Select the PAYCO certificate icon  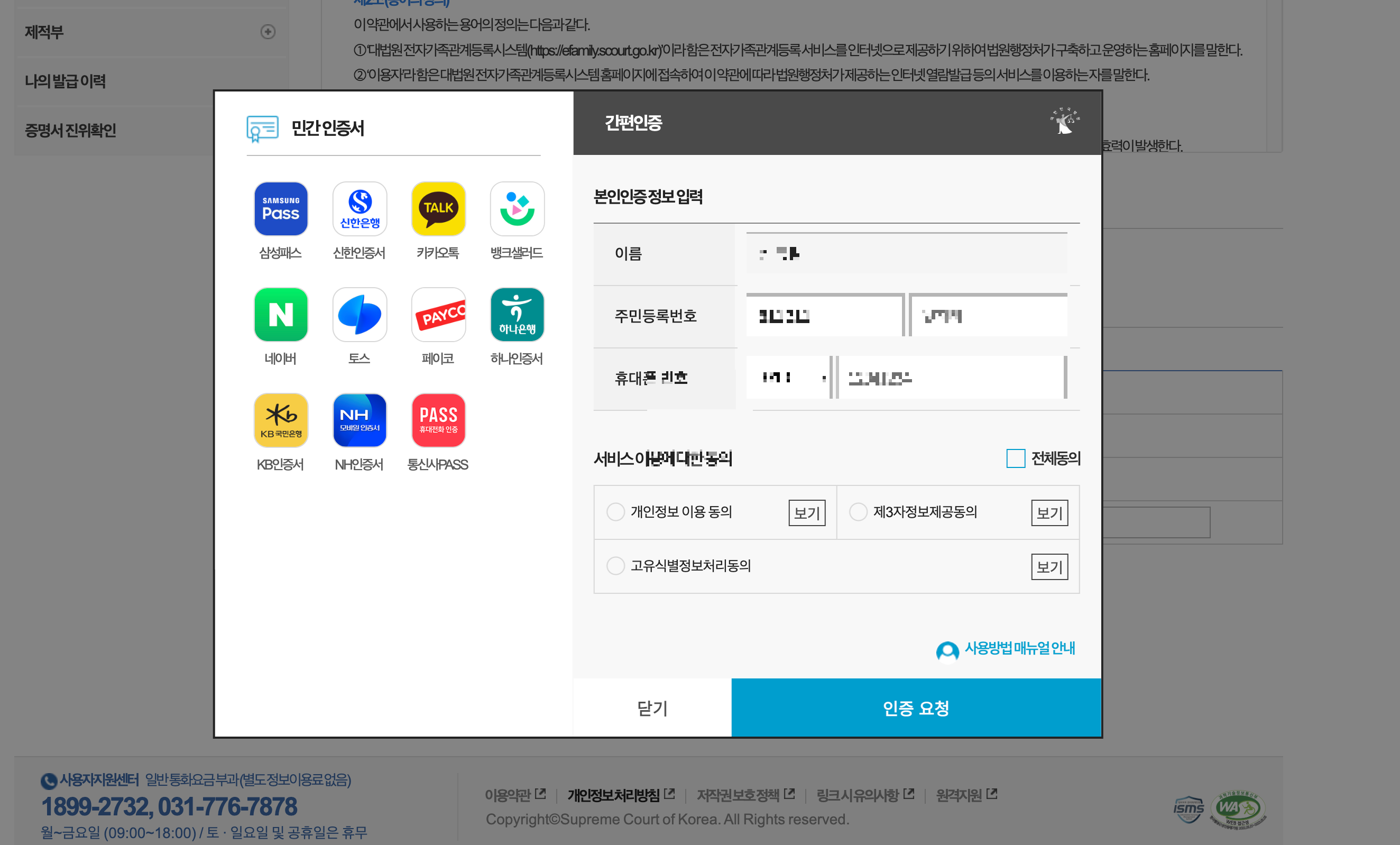coord(438,314)
